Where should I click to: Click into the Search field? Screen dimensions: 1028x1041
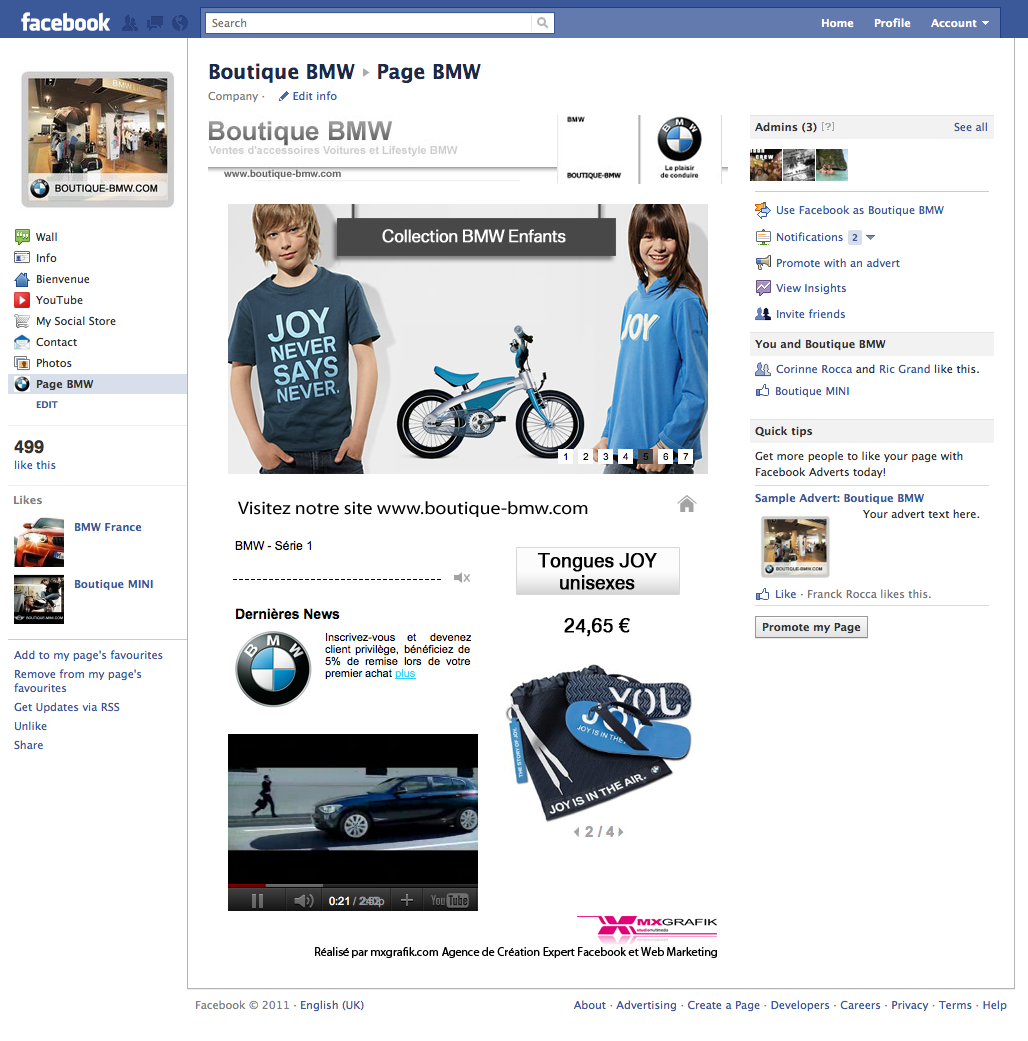point(369,23)
